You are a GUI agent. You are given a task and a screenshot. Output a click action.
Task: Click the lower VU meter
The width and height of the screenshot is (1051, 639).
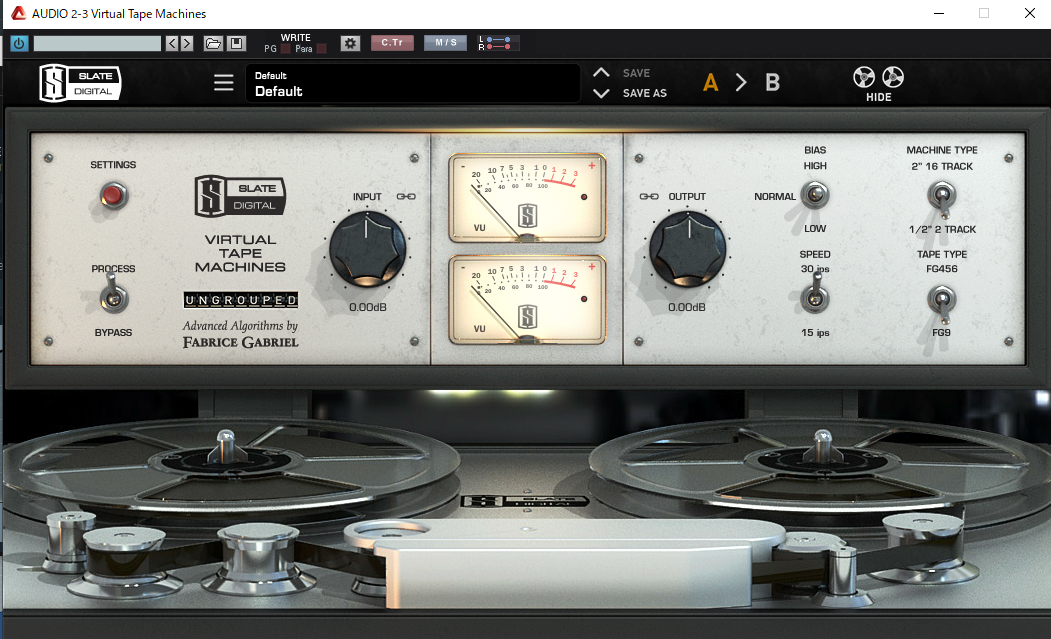pos(527,299)
